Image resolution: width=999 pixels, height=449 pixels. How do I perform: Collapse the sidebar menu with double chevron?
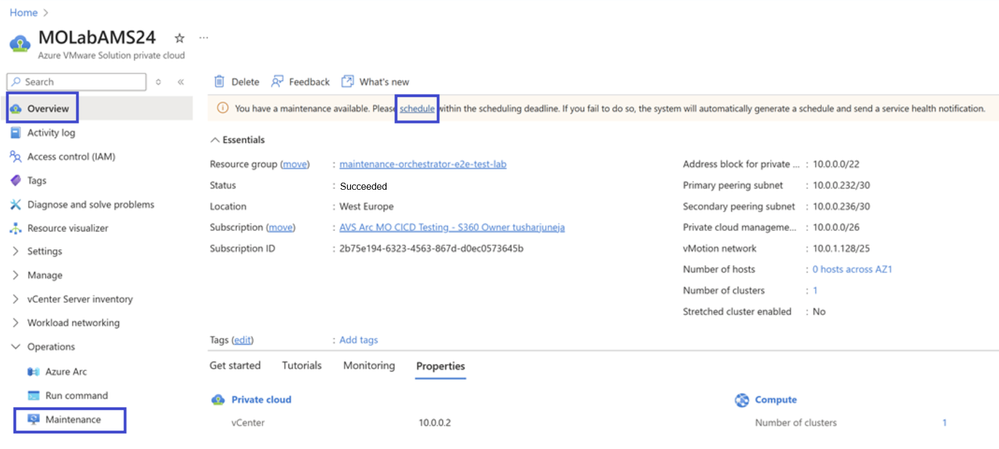click(181, 82)
